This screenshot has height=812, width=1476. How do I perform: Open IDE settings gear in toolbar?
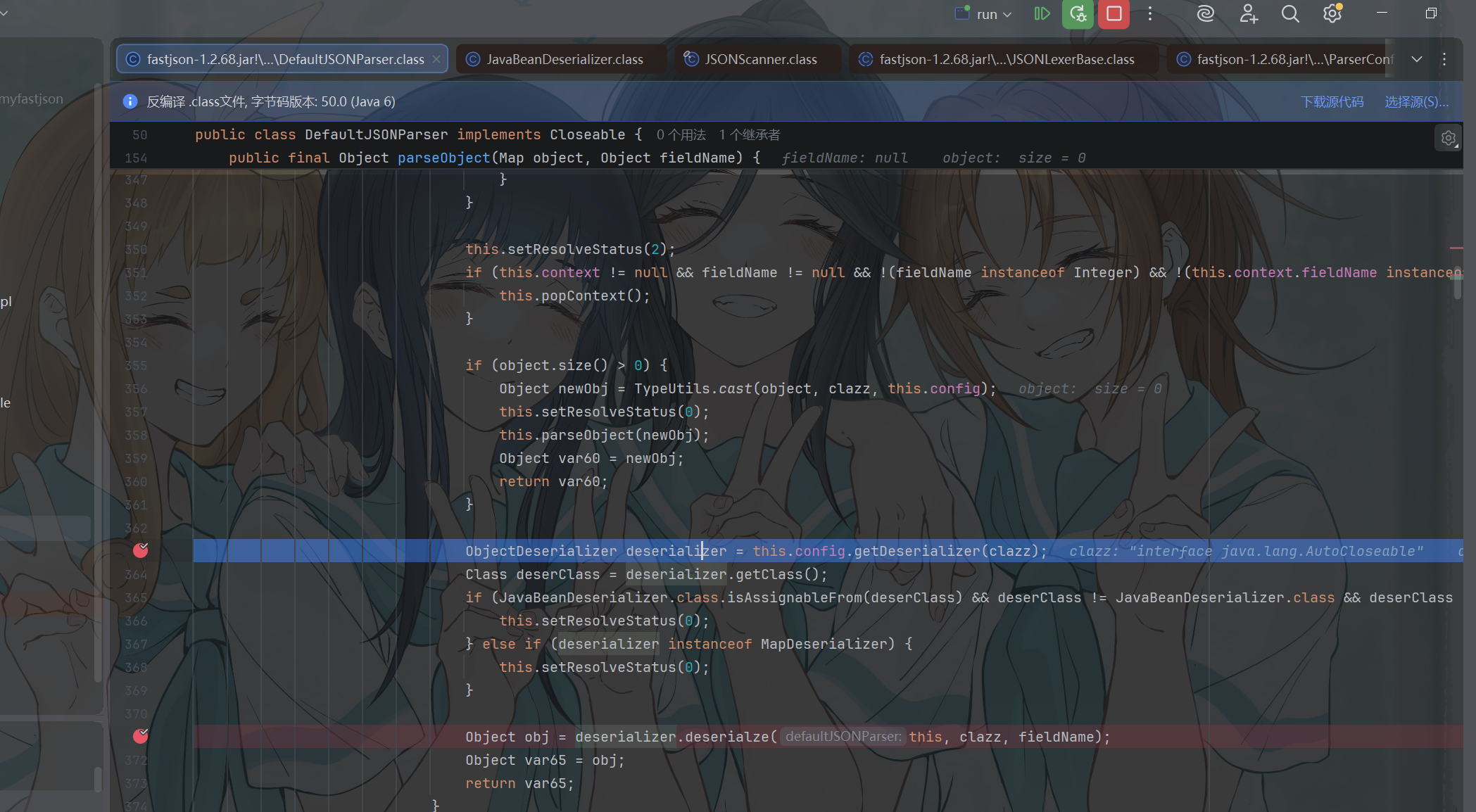(x=1332, y=13)
